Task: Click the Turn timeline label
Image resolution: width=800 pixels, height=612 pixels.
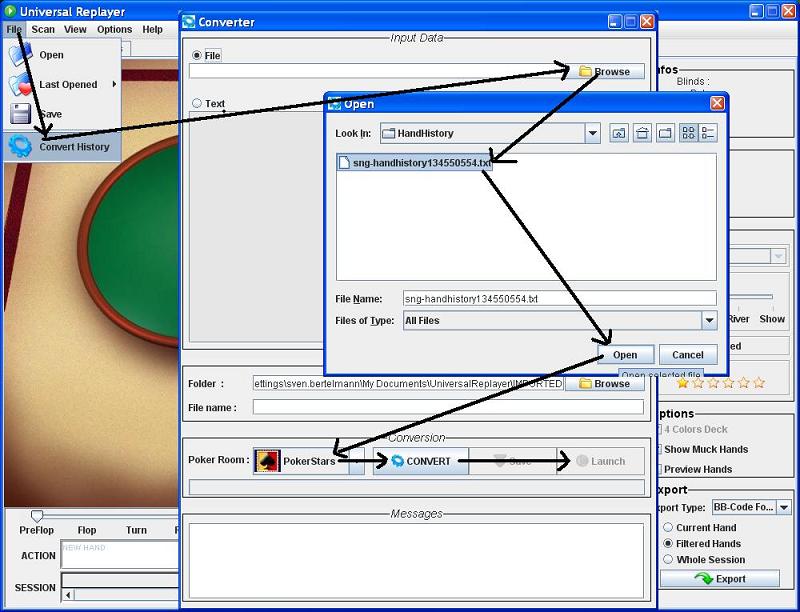Action: [x=136, y=530]
